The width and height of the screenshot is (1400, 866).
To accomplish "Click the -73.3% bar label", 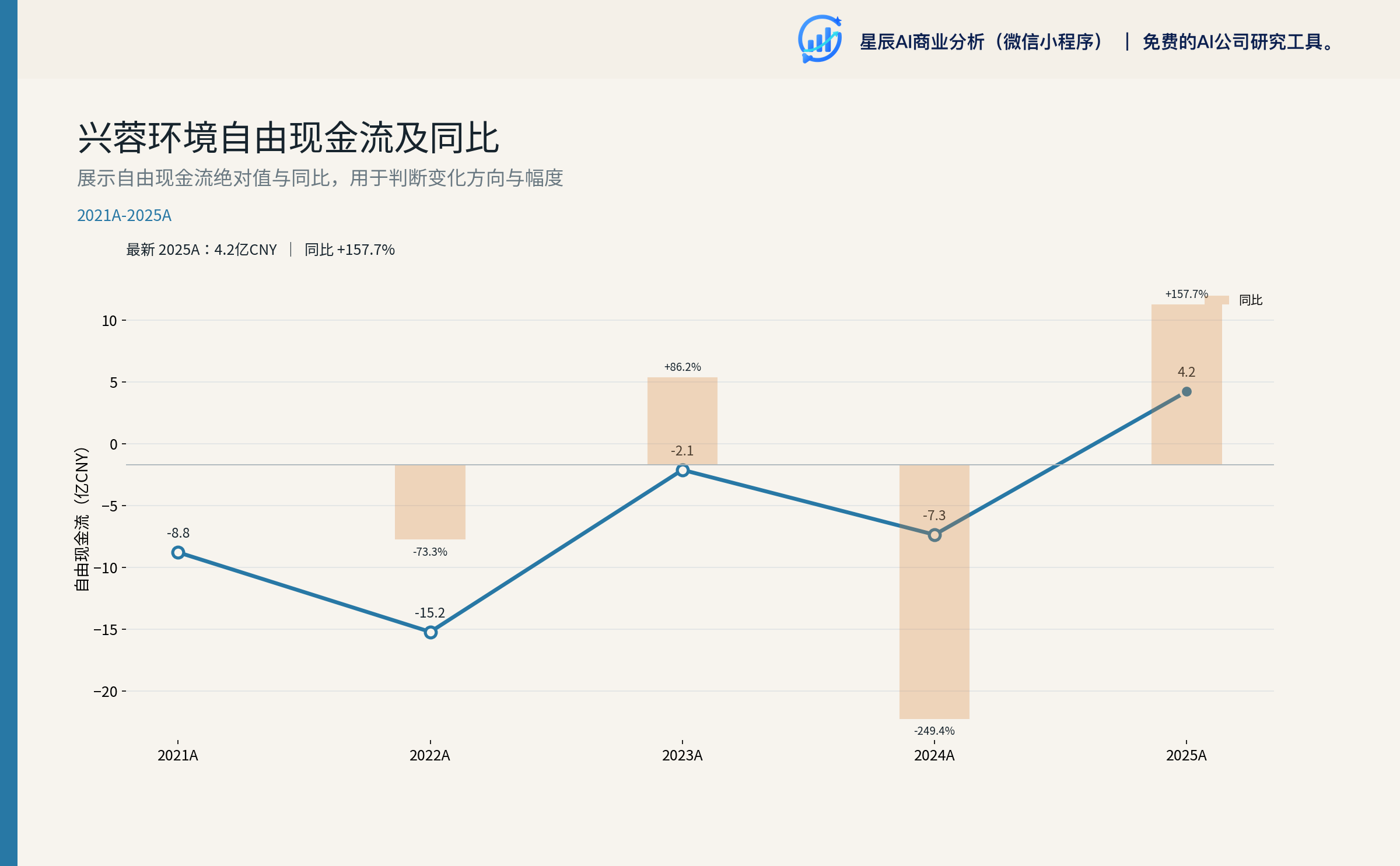I will 430,552.
